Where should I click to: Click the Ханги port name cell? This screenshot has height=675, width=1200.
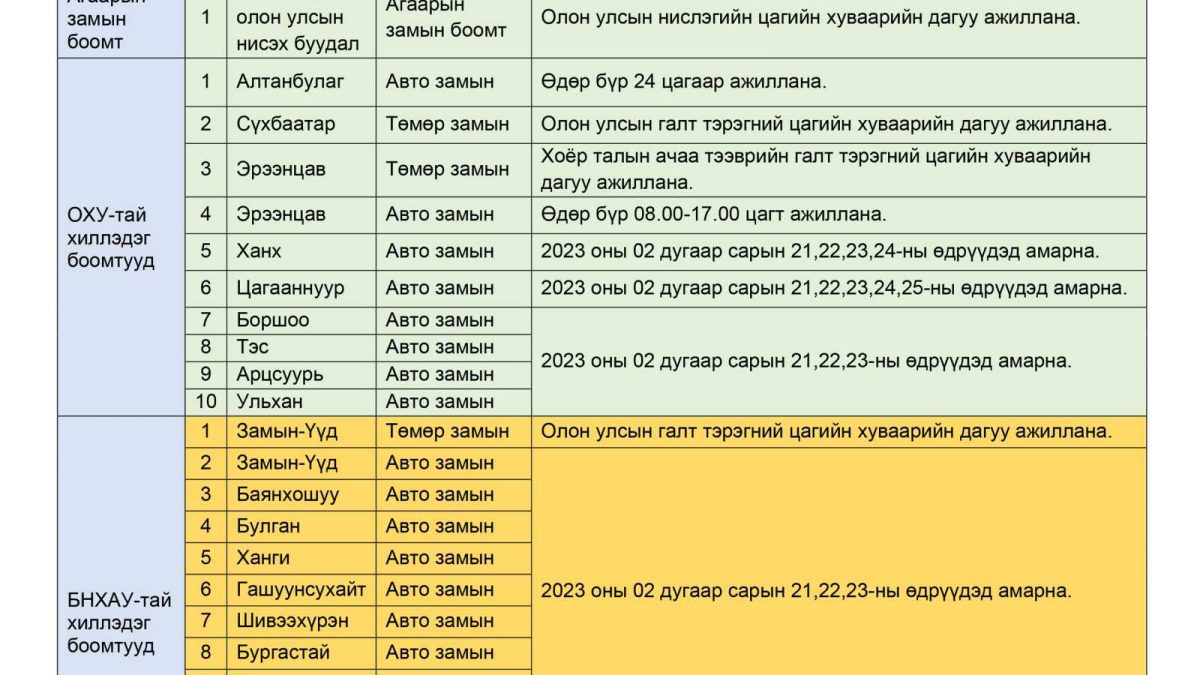262,557
